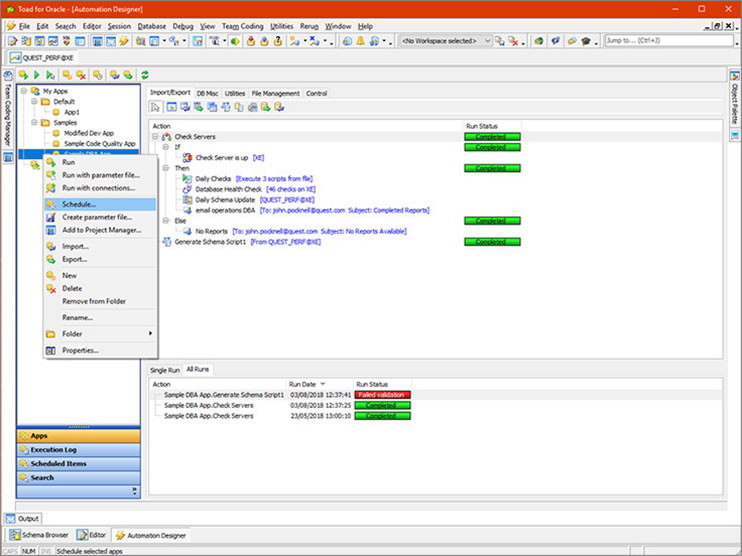This screenshot has height=556, width=742.
Task: Collapse the Check Servers action node
Action: tap(155, 137)
